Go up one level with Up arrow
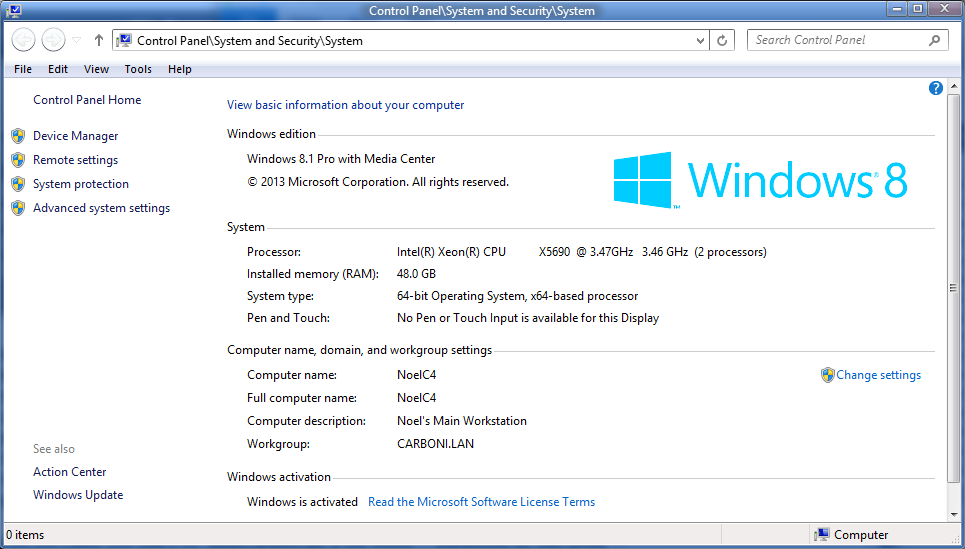This screenshot has height=549, width=965. click(x=98, y=41)
